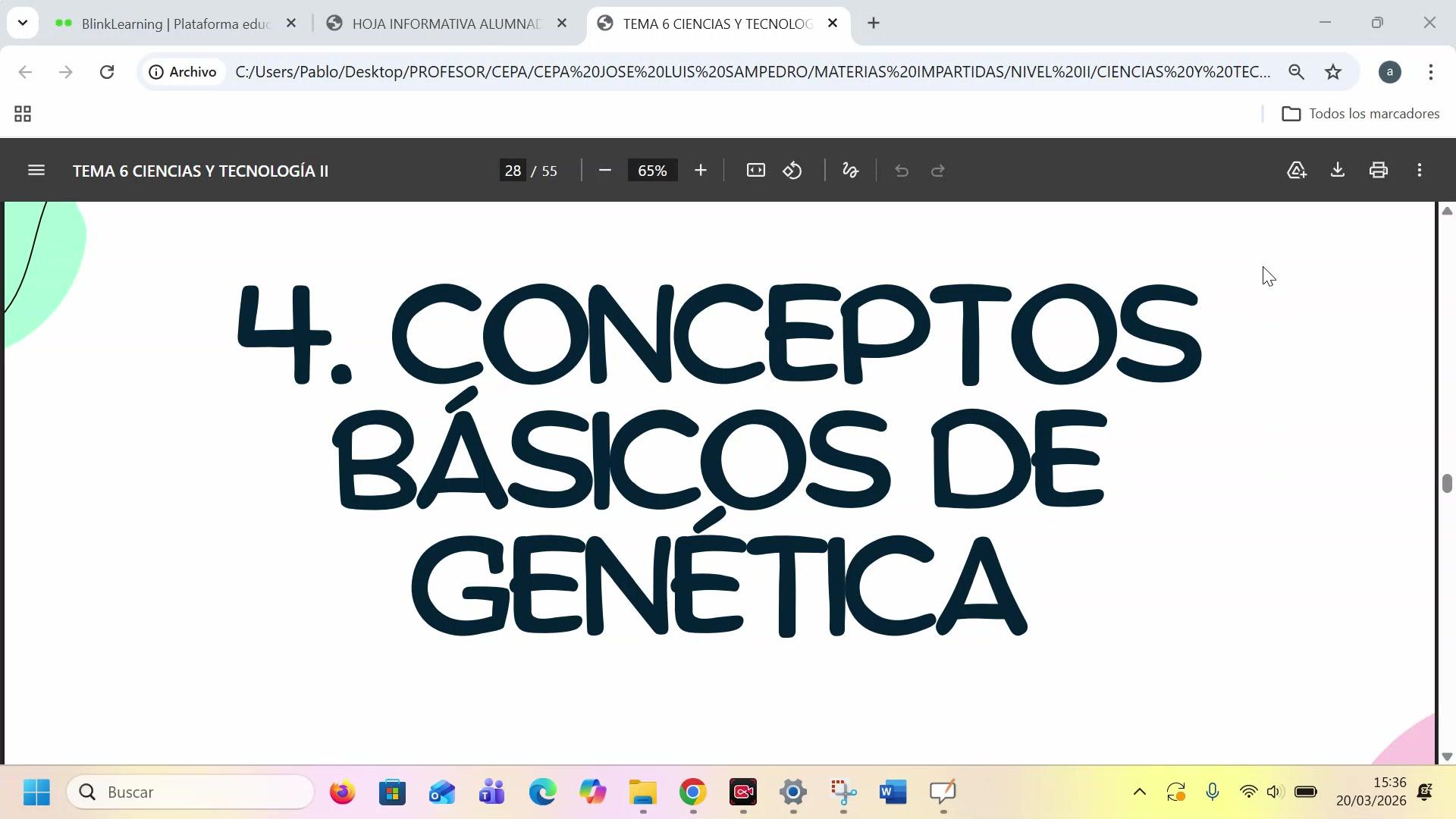Switch to HOJA INFORMATIVA ALUMNADO tab

pos(446,24)
